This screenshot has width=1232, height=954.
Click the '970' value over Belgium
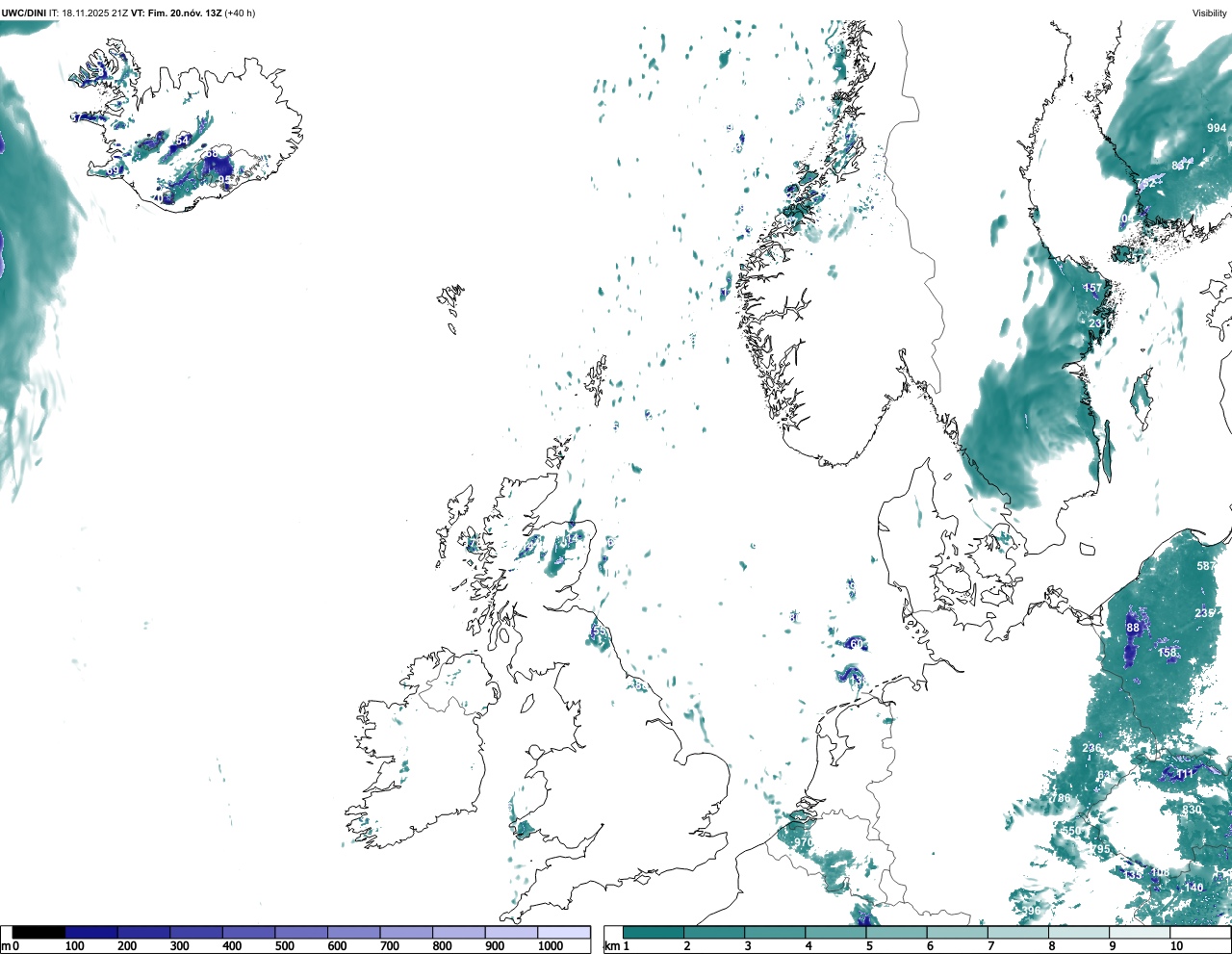pyautogui.click(x=804, y=842)
